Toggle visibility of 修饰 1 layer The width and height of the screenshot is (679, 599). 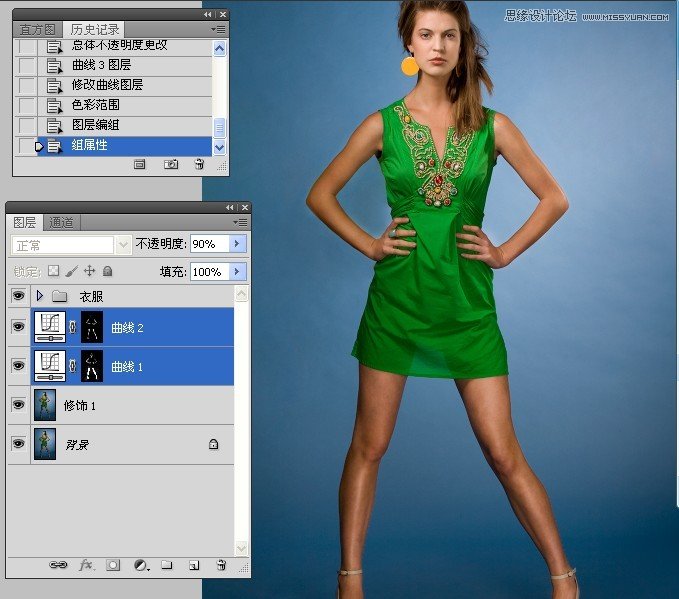point(18,405)
